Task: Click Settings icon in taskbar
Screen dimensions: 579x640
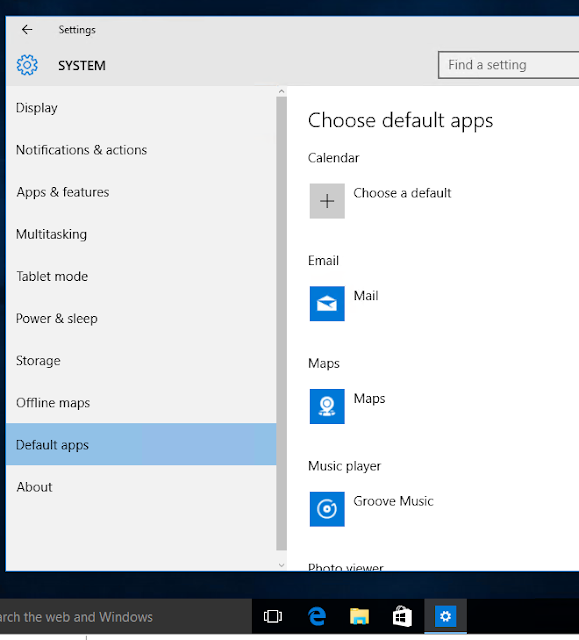Action: click(445, 616)
